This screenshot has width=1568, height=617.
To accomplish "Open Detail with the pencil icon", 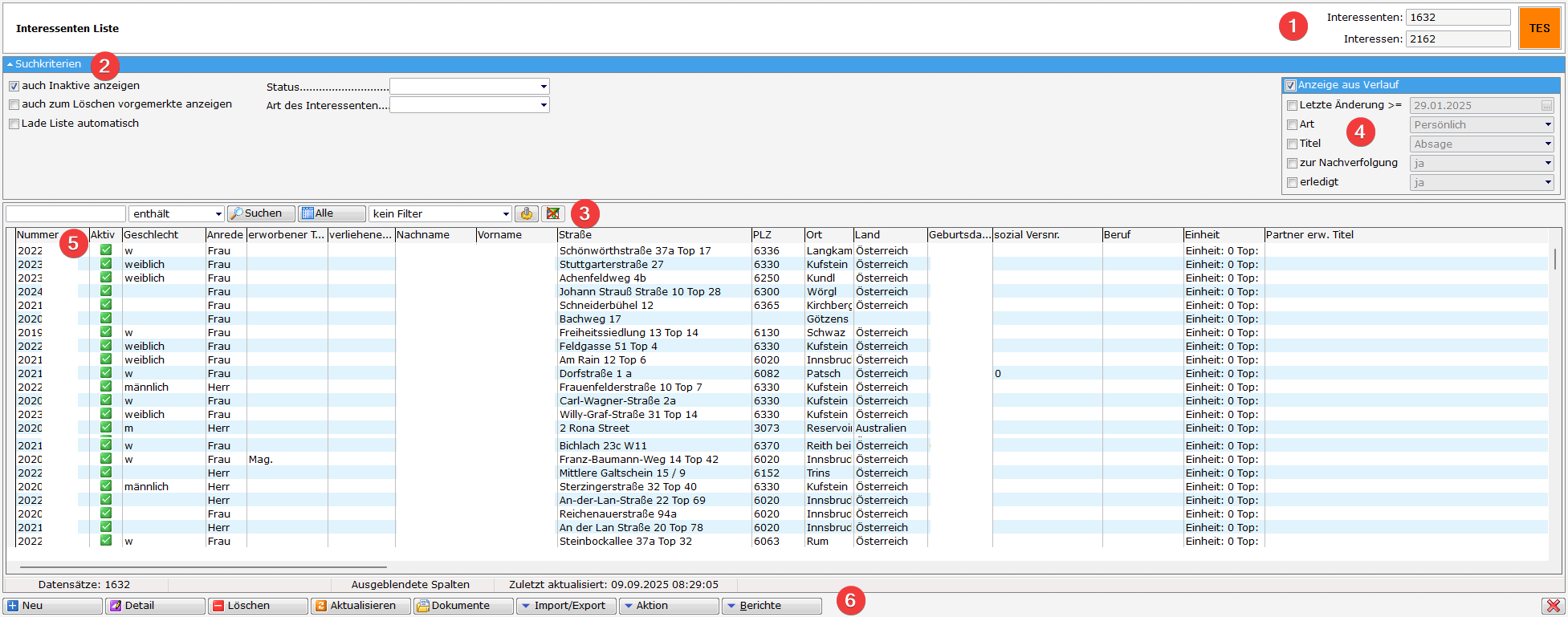I will [x=155, y=606].
